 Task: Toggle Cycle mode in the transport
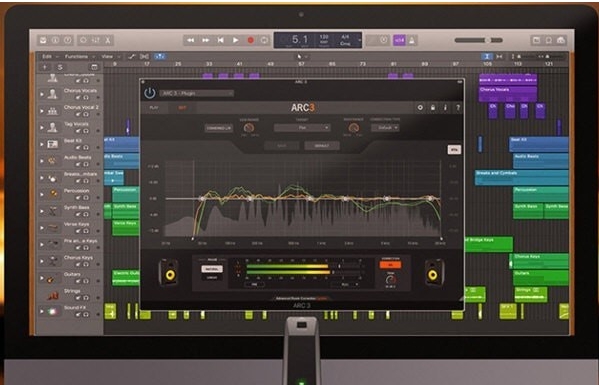tap(264, 40)
